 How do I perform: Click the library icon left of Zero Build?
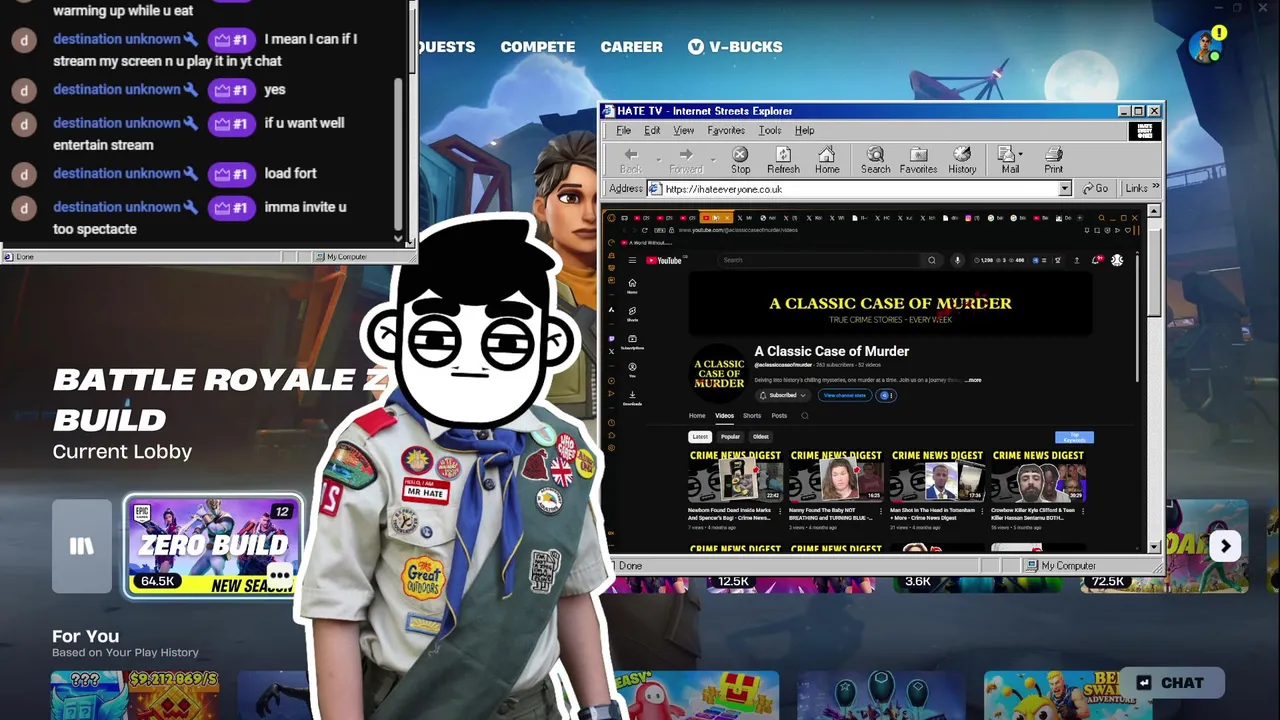click(x=82, y=546)
